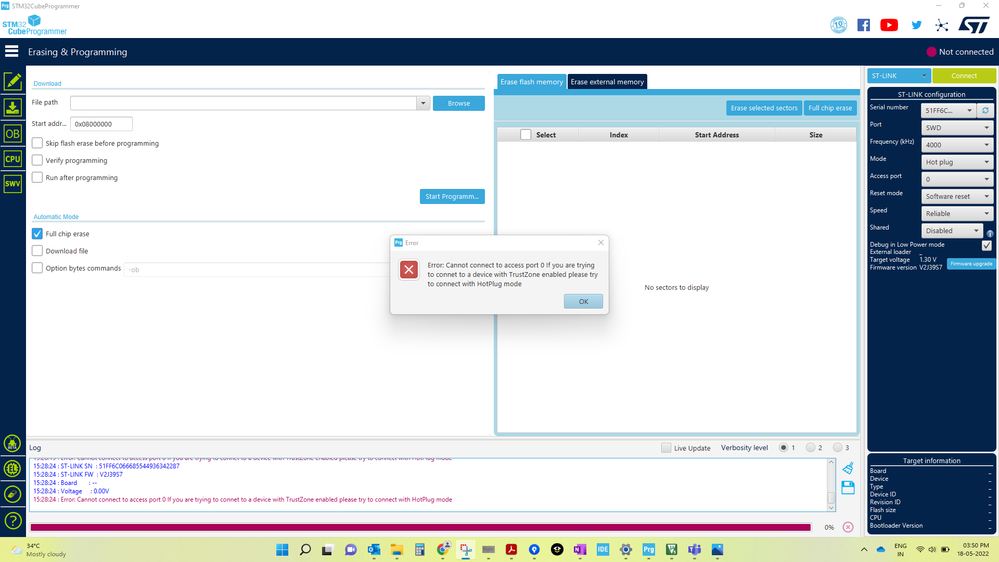Viewport: 999px width, 562px height.
Task: Open the CPU panel
Action: (13, 159)
